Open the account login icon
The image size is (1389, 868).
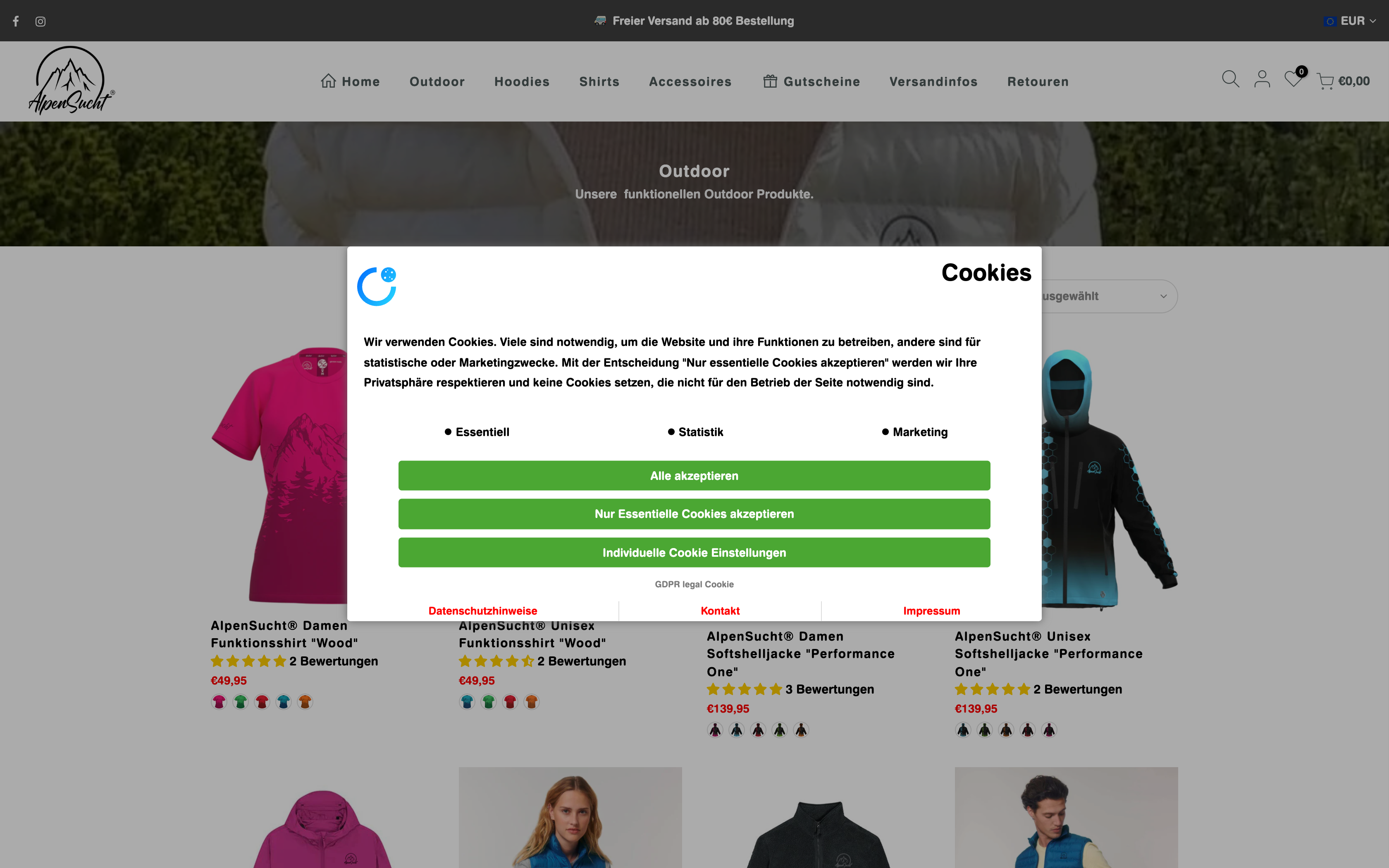[x=1262, y=80]
